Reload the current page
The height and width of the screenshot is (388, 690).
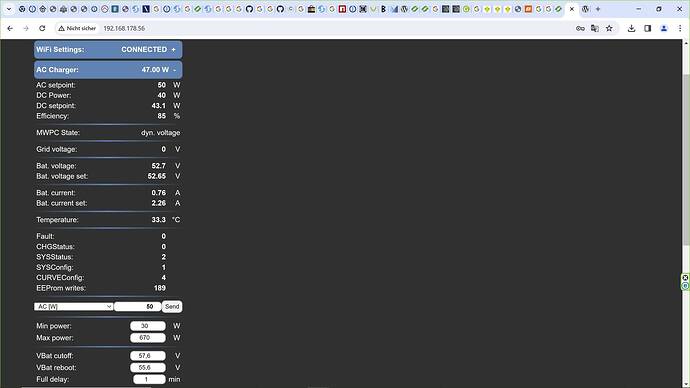42,28
